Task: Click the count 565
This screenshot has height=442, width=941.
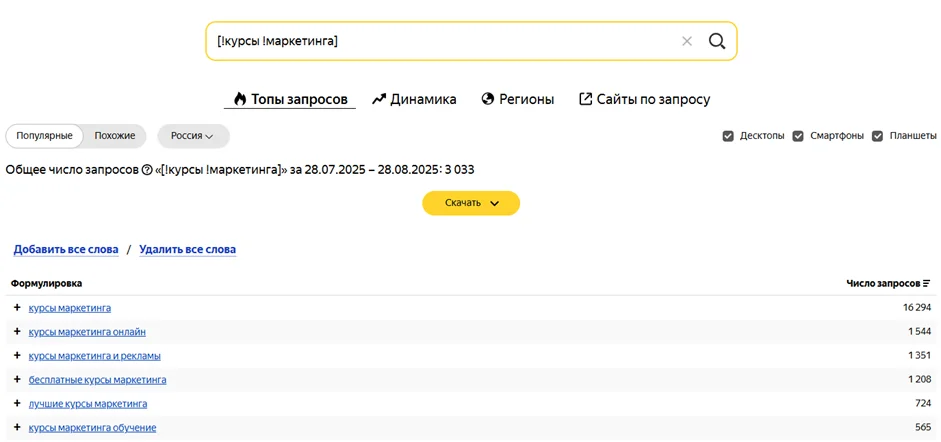Action: [x=924, y=428]
